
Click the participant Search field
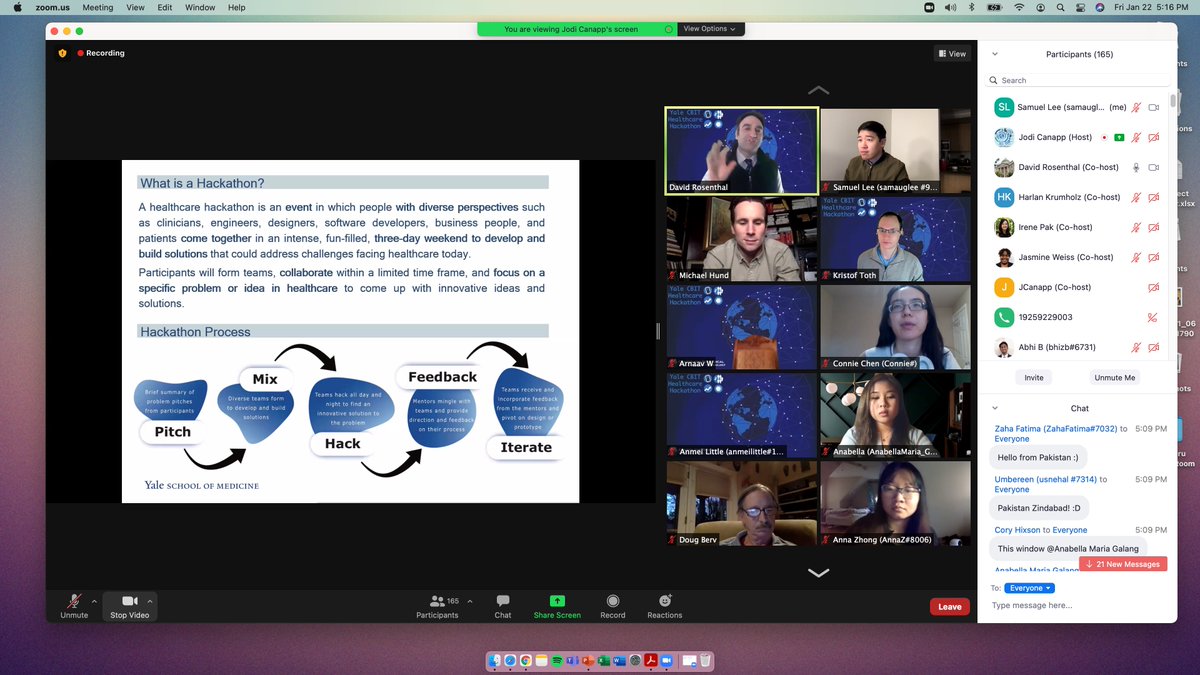click(1078, 80)
